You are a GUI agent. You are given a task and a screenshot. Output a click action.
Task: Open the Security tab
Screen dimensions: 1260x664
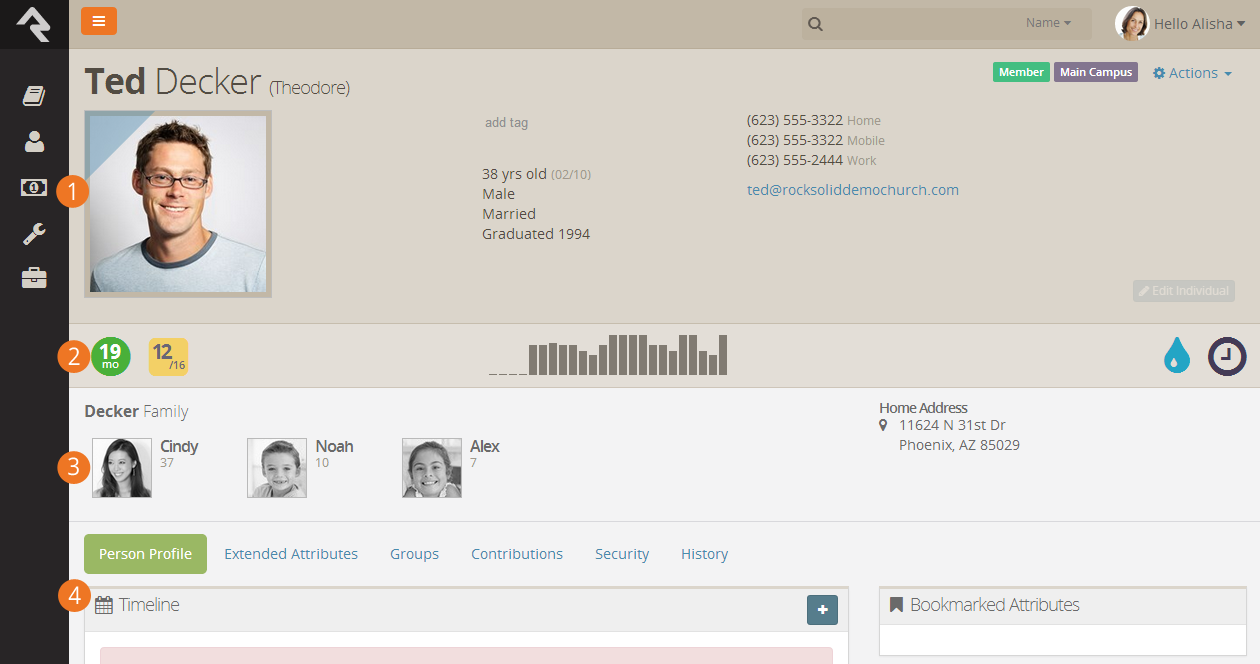(622, 554)
